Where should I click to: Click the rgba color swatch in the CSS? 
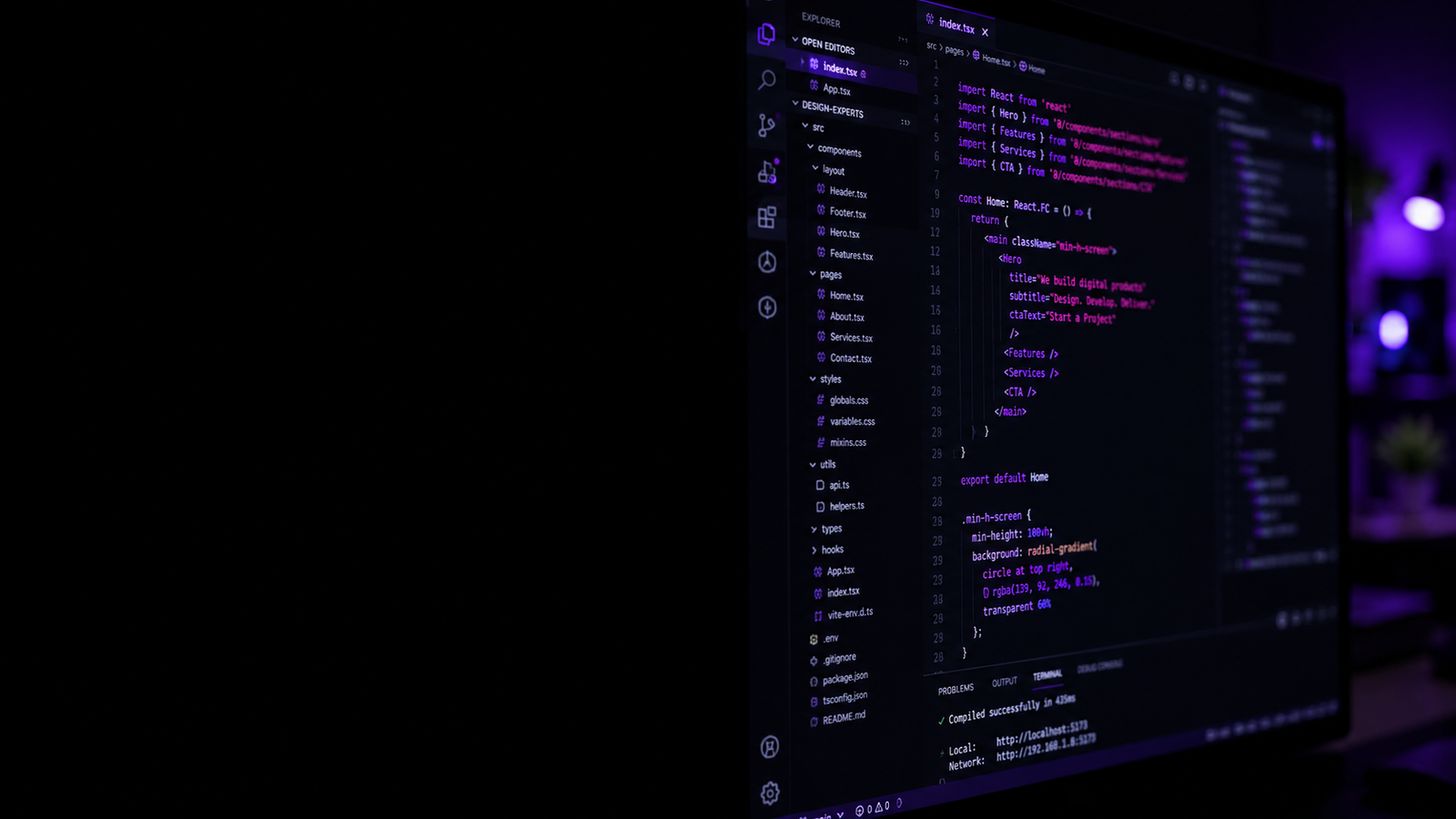[986, 592]
